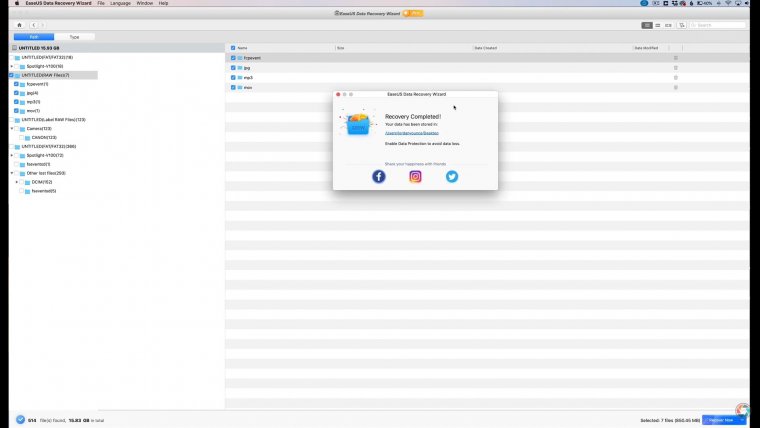Open the Language menu
The image size is (760, 428).
coord(120,3)
